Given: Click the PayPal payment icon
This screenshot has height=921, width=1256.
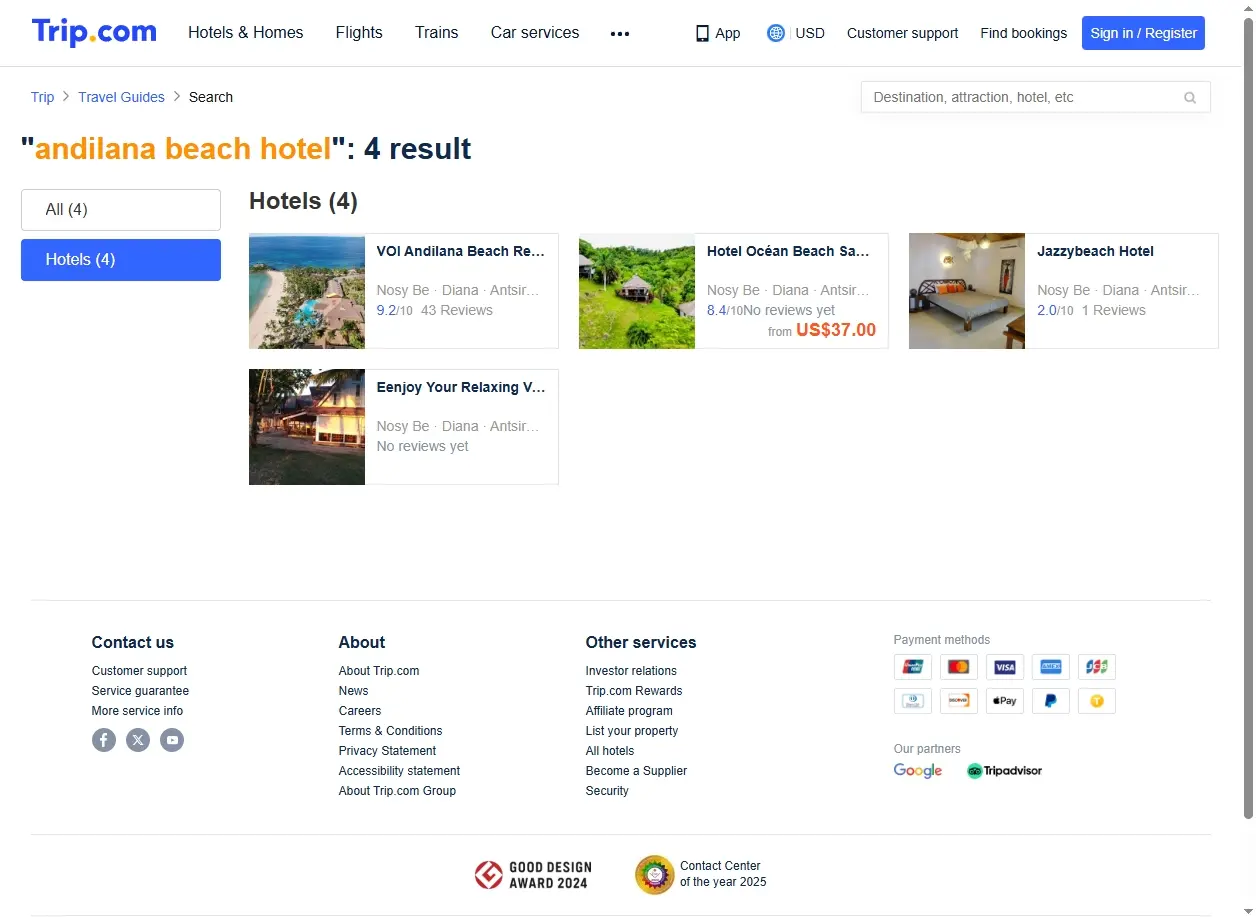Looking at the screenshot, I should (x=1051, y=701).
